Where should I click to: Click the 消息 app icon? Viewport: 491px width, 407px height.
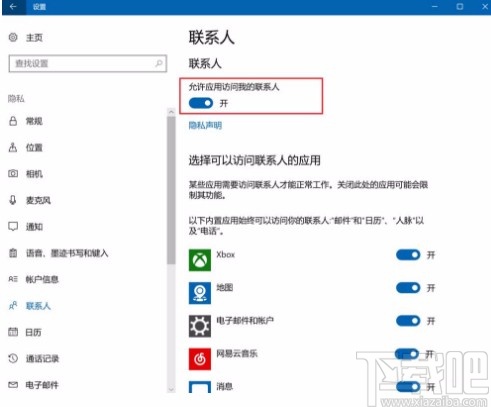200,387
